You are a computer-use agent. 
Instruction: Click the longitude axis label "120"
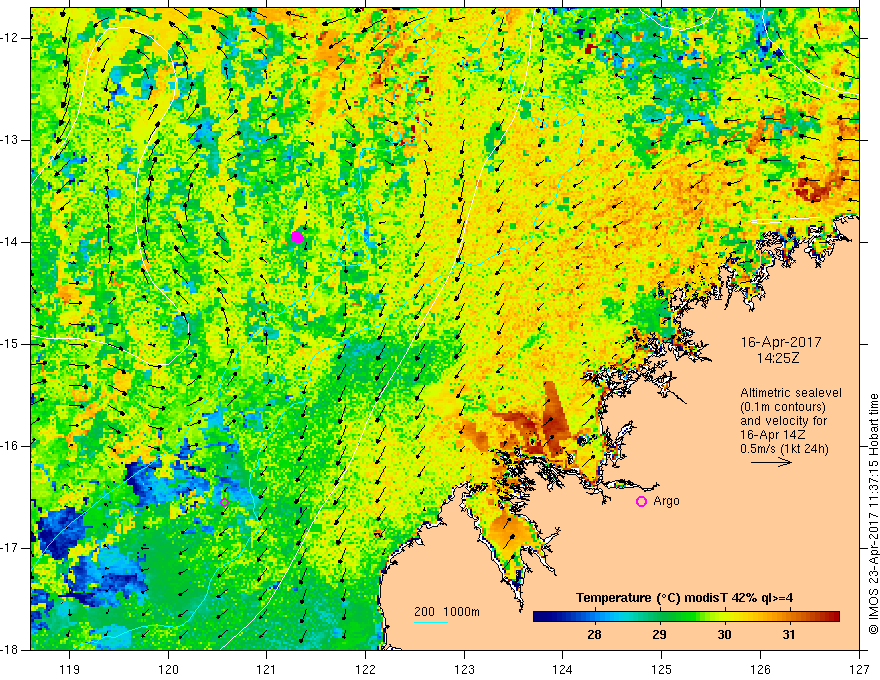point(168,669)
